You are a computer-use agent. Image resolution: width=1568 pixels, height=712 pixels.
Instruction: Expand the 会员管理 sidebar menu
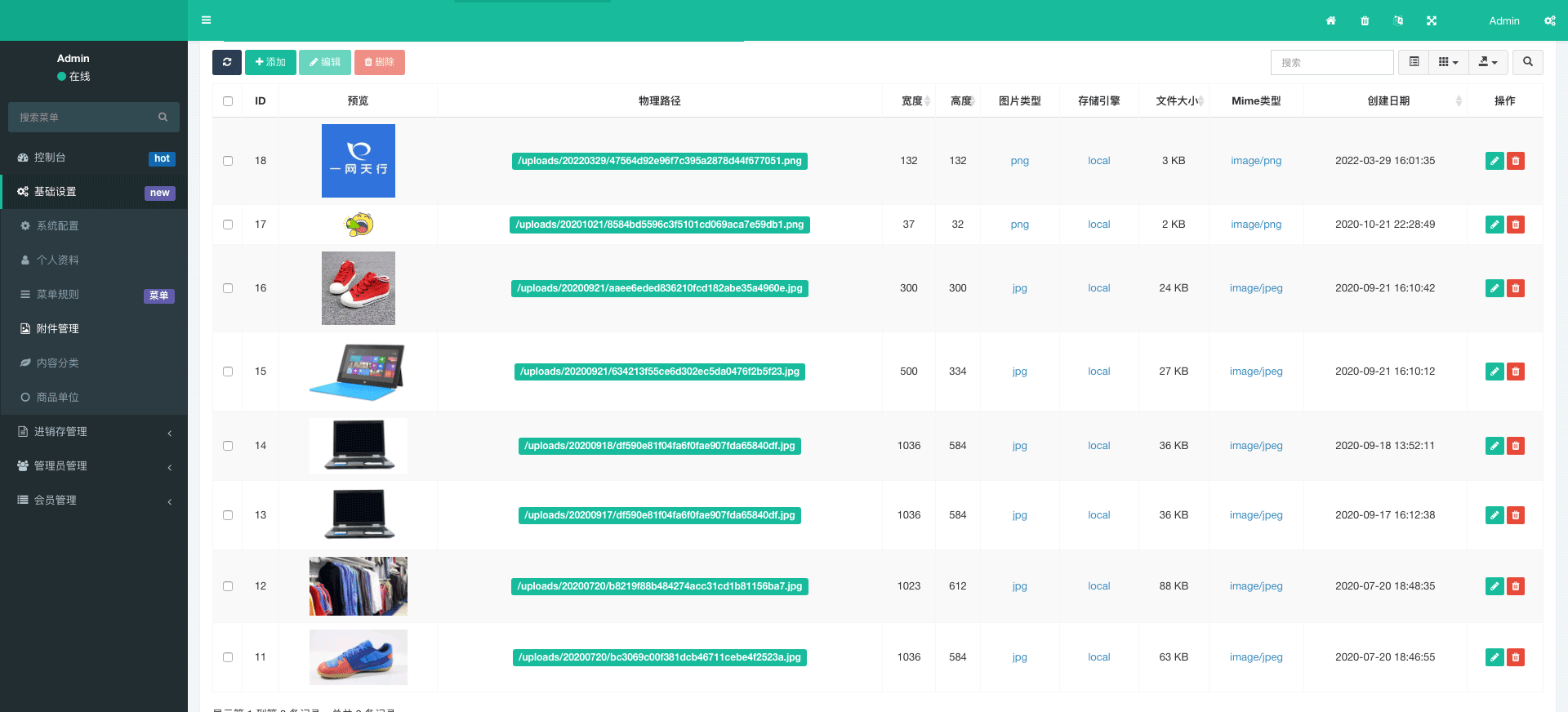click(x=94, y=500)
